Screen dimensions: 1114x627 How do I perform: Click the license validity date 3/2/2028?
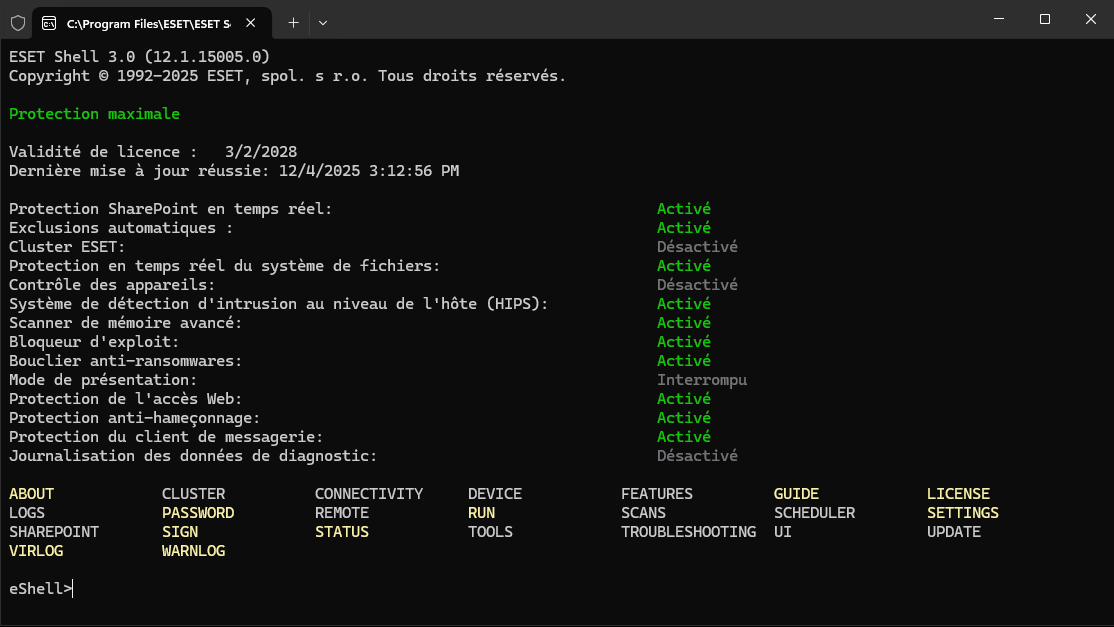click(261, 152)
